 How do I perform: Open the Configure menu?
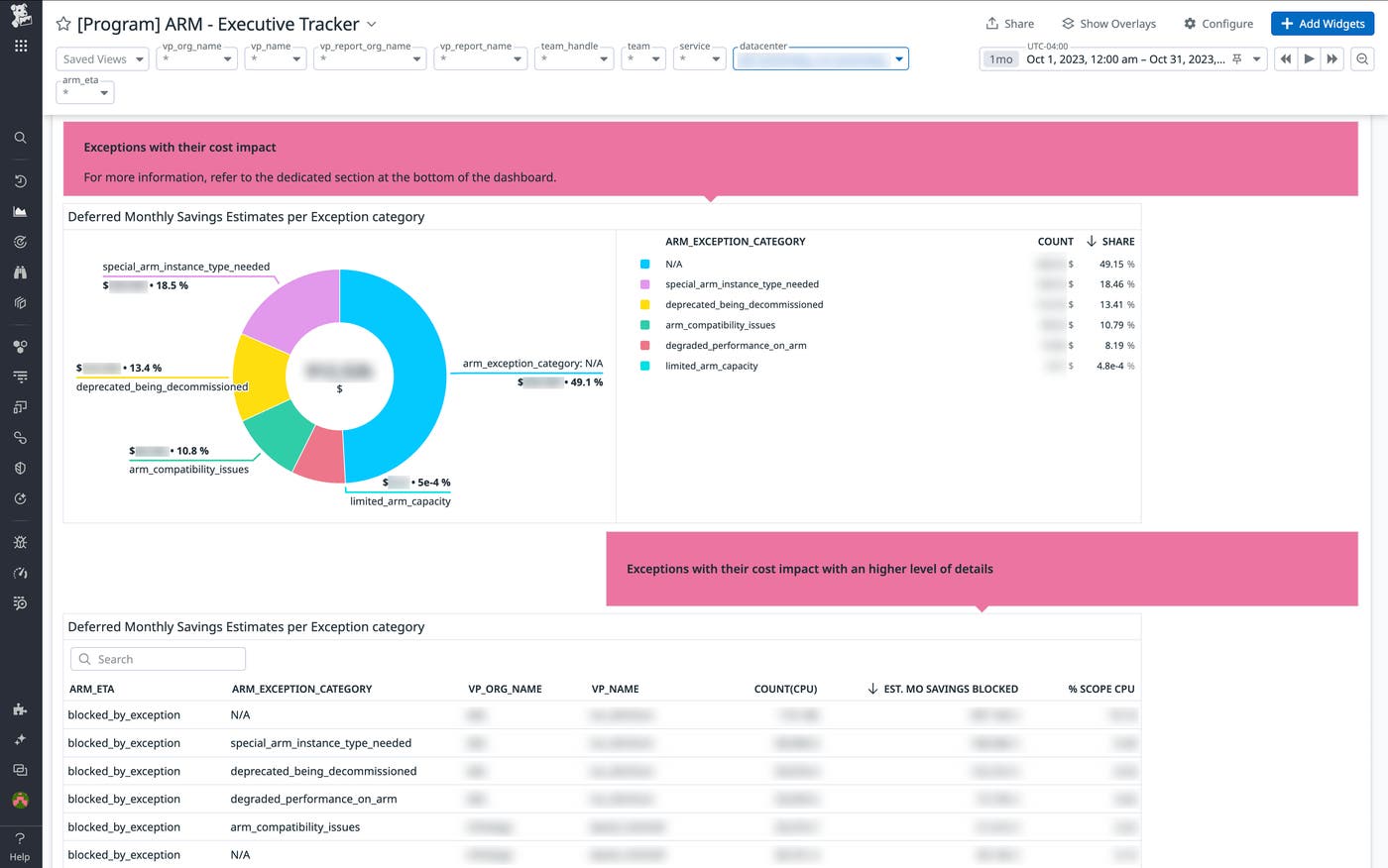(x=1218, y=23)
